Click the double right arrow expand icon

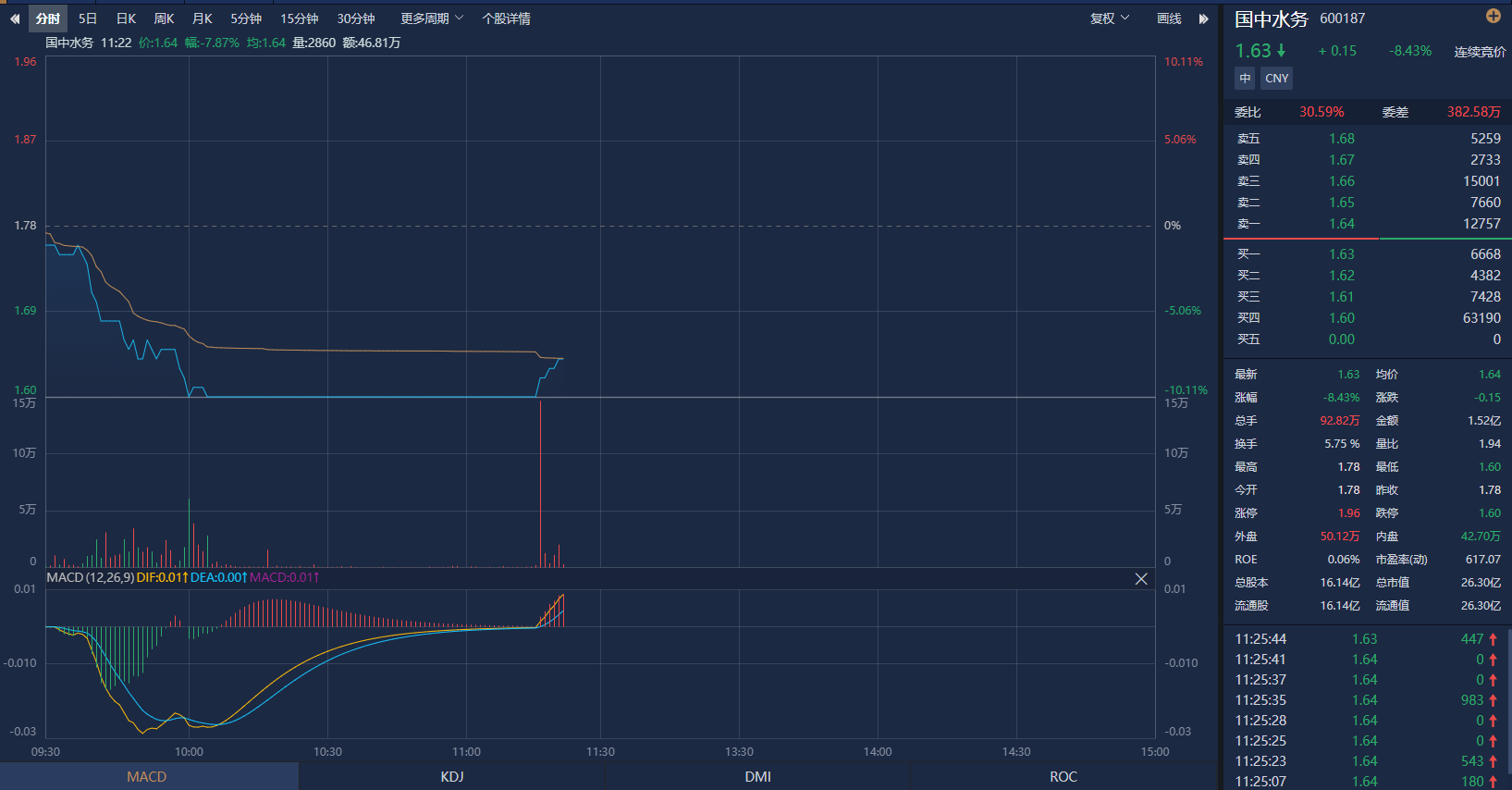1203,19
